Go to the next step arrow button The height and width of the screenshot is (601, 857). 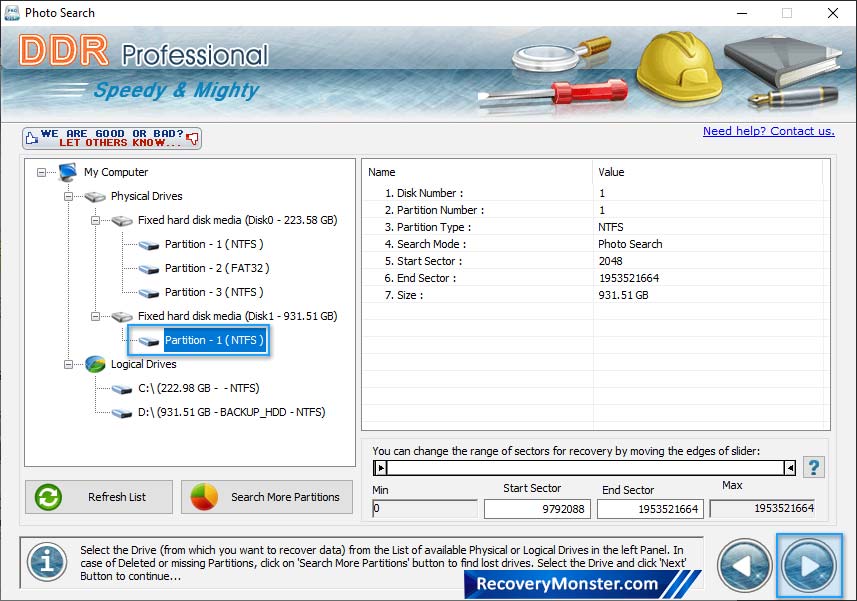point(809,566)
